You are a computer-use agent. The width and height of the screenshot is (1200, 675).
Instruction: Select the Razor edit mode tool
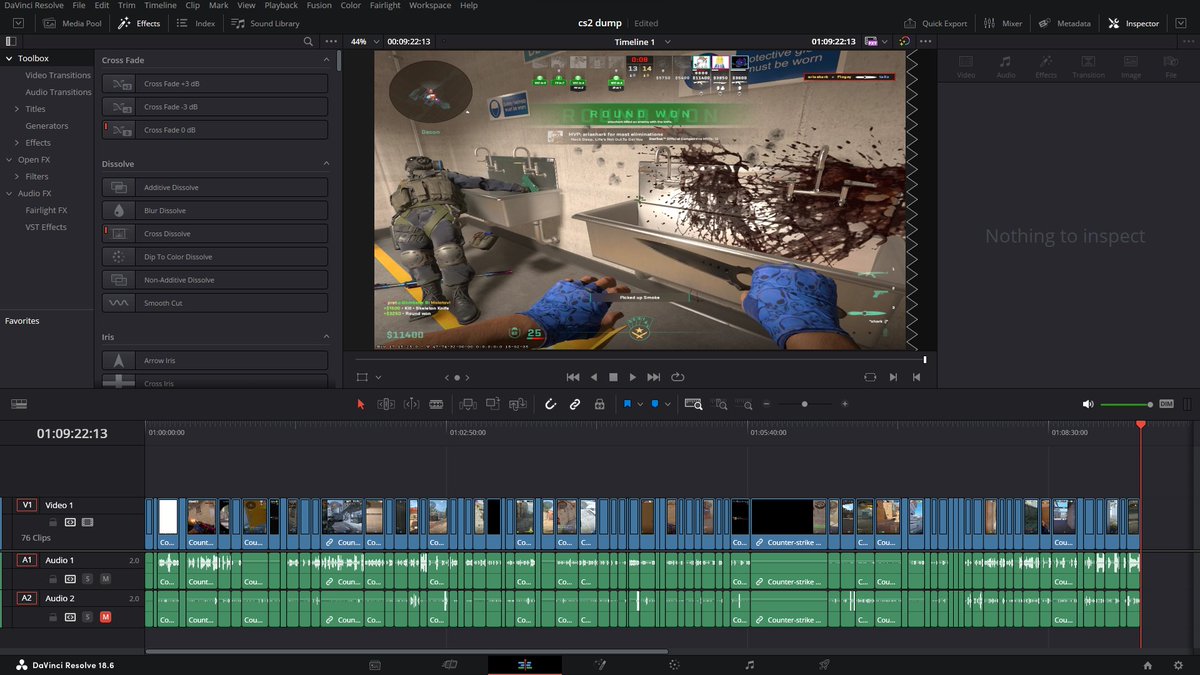435,404
